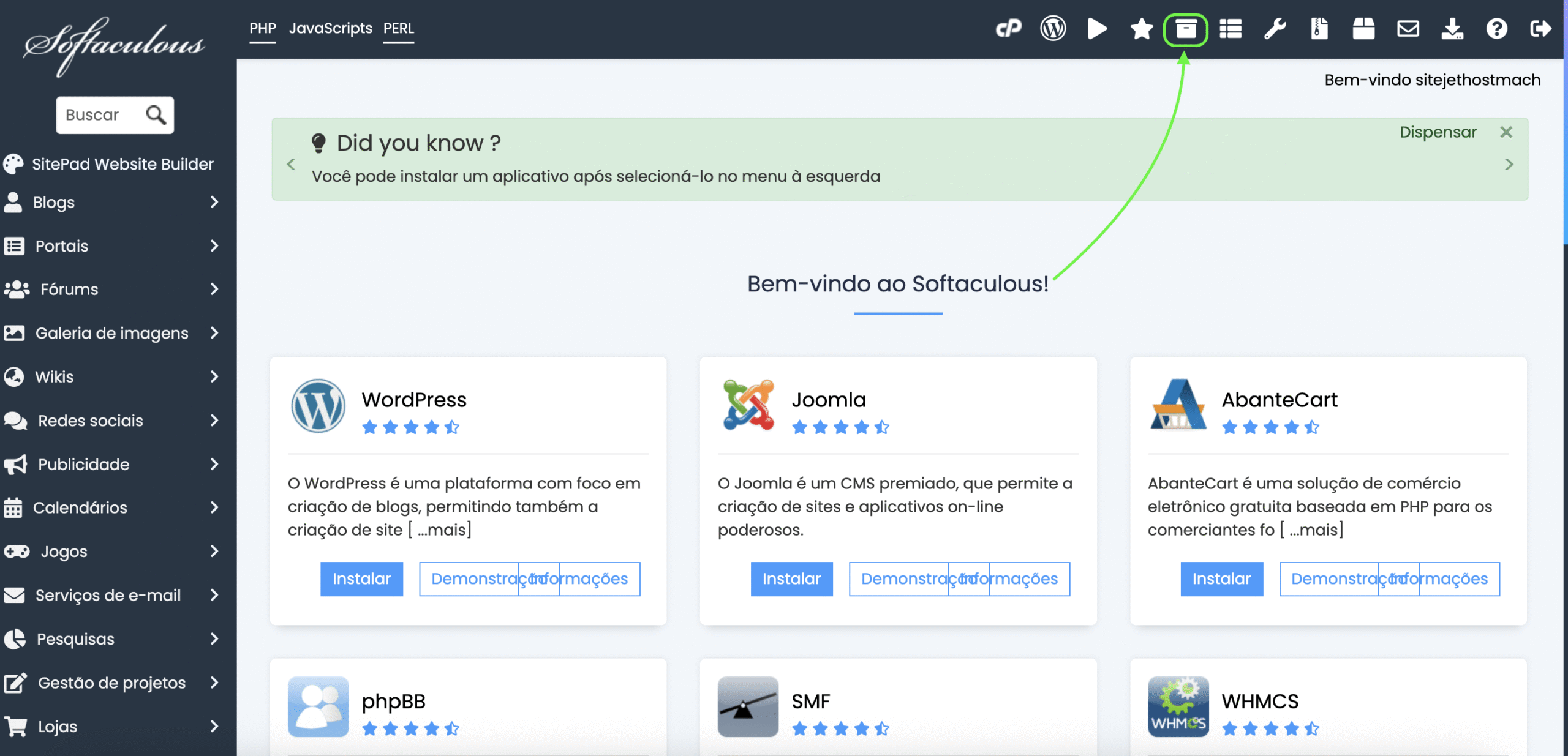This screenshot has height=756, width=1568.
Task: Switch to the PHP tab
Action: tap(263, 29)
